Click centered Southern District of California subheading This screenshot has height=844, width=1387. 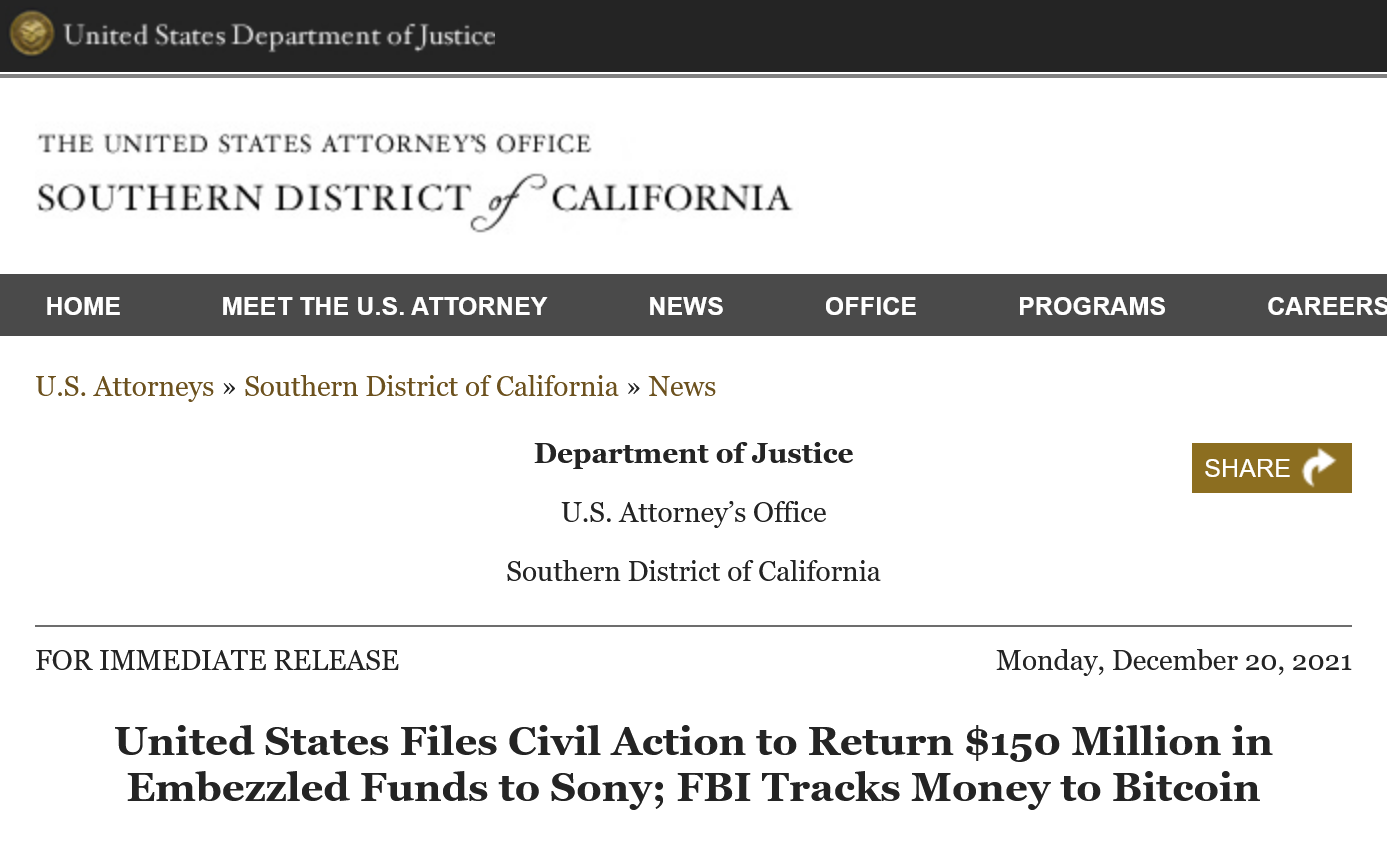(x=693, y=572)
